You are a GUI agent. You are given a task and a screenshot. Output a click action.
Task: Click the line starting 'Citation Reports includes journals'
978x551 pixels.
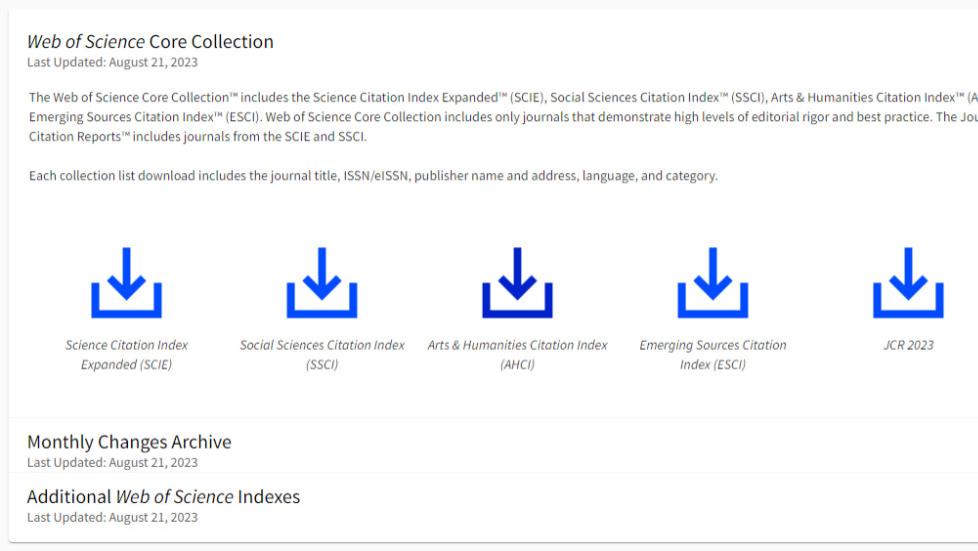click(198, 137)
